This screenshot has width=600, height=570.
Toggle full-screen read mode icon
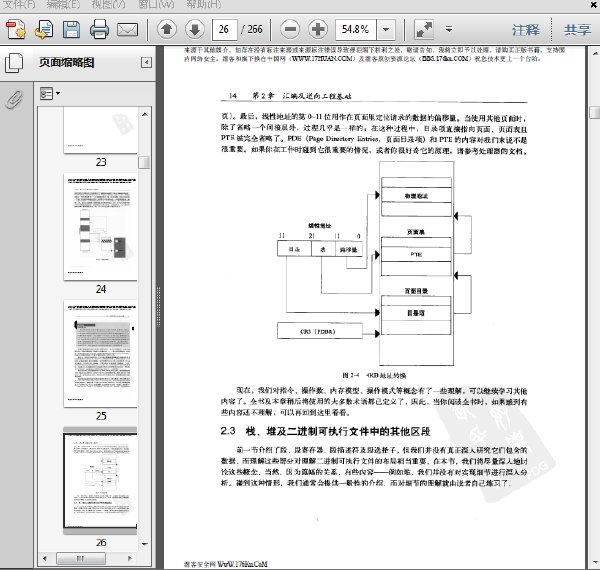424,29
